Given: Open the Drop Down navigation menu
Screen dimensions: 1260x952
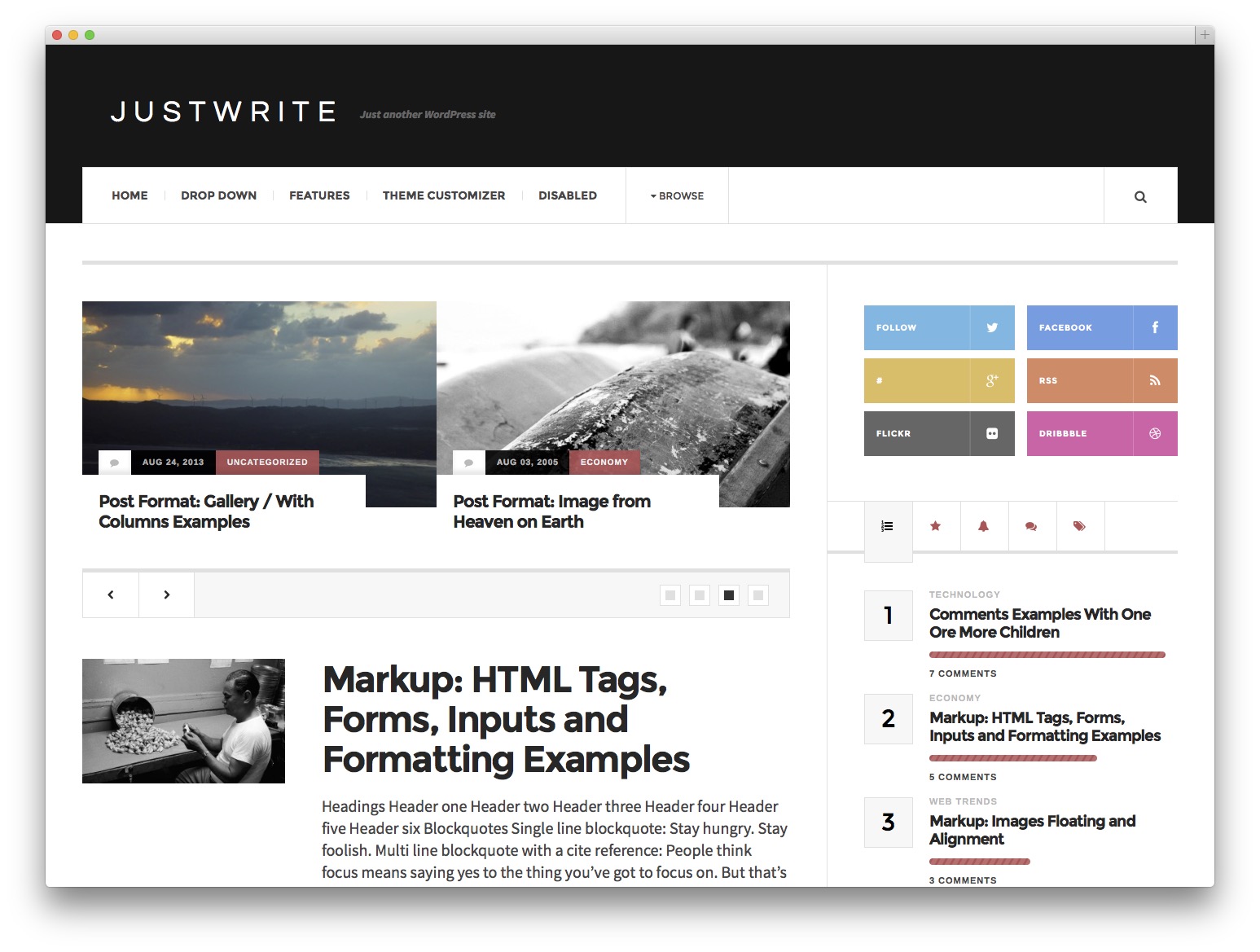Looking at the screenshot, I should pos(218,195).
